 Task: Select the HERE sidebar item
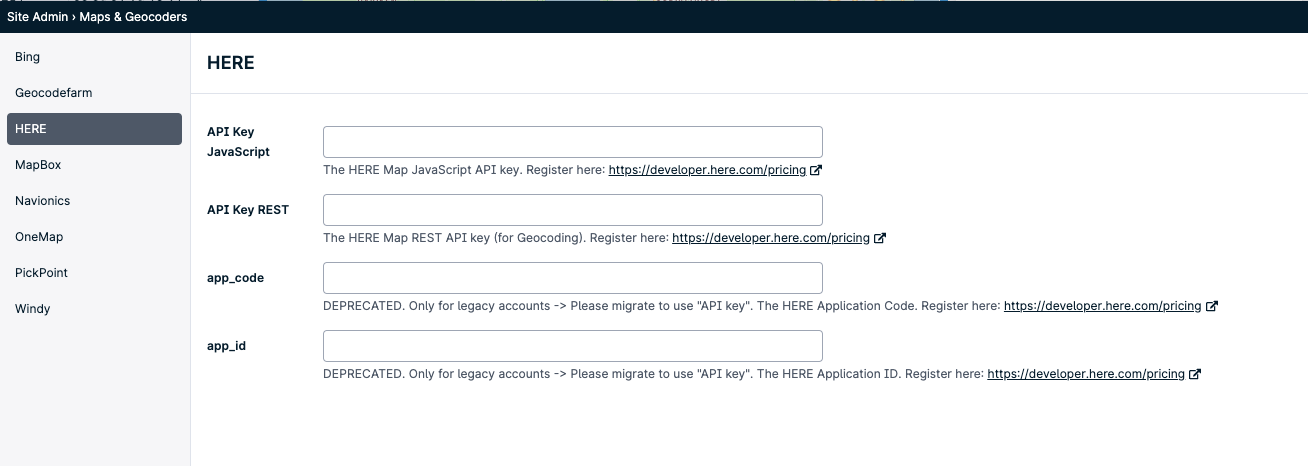(94, 129)
